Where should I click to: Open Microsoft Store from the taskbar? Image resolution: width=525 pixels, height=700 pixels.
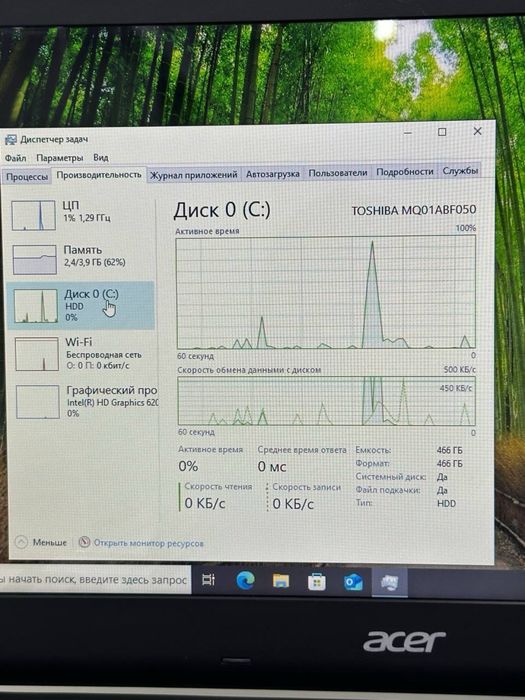tap(317, 582)
